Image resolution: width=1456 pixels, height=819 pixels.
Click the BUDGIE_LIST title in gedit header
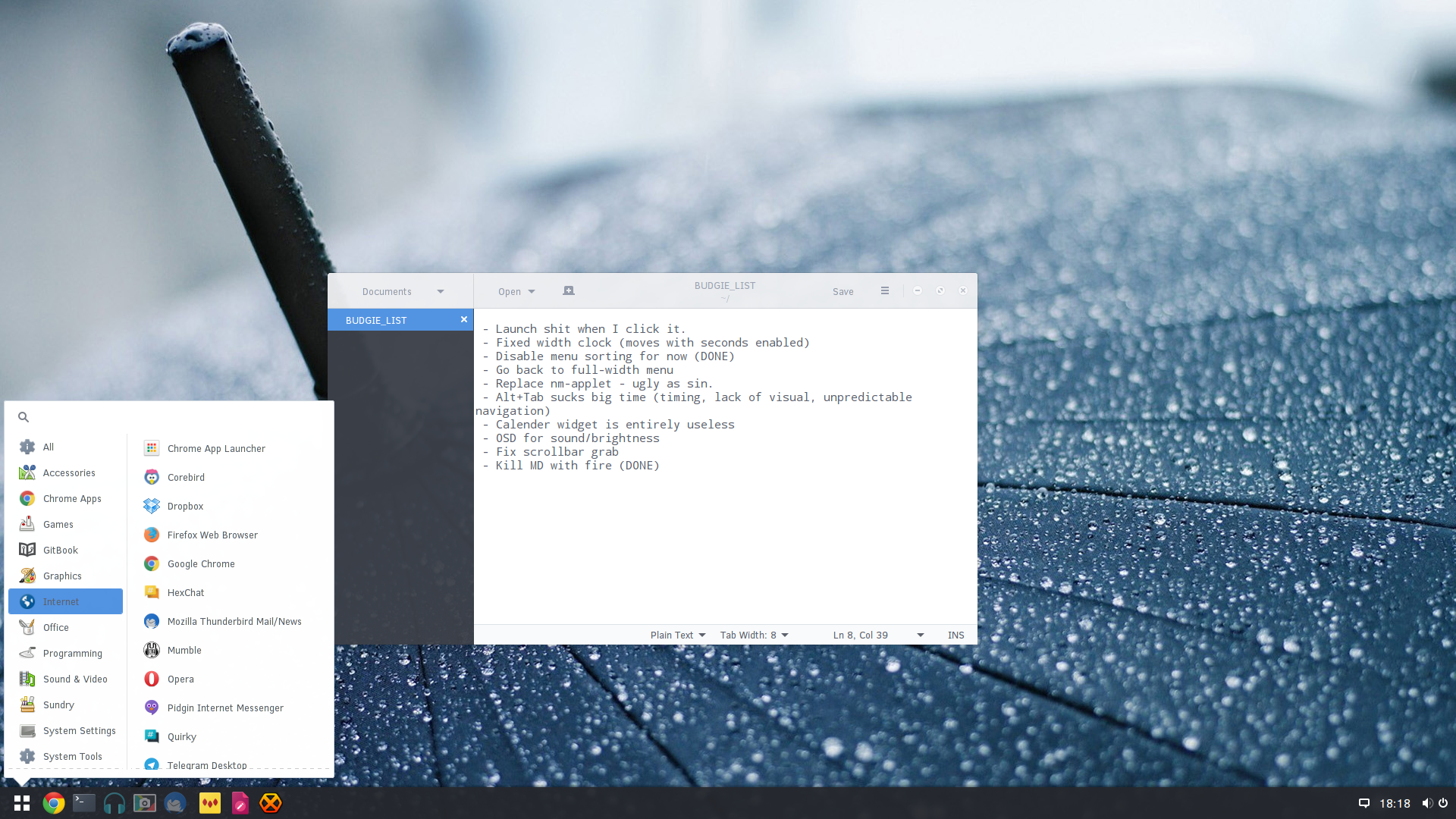725,286
